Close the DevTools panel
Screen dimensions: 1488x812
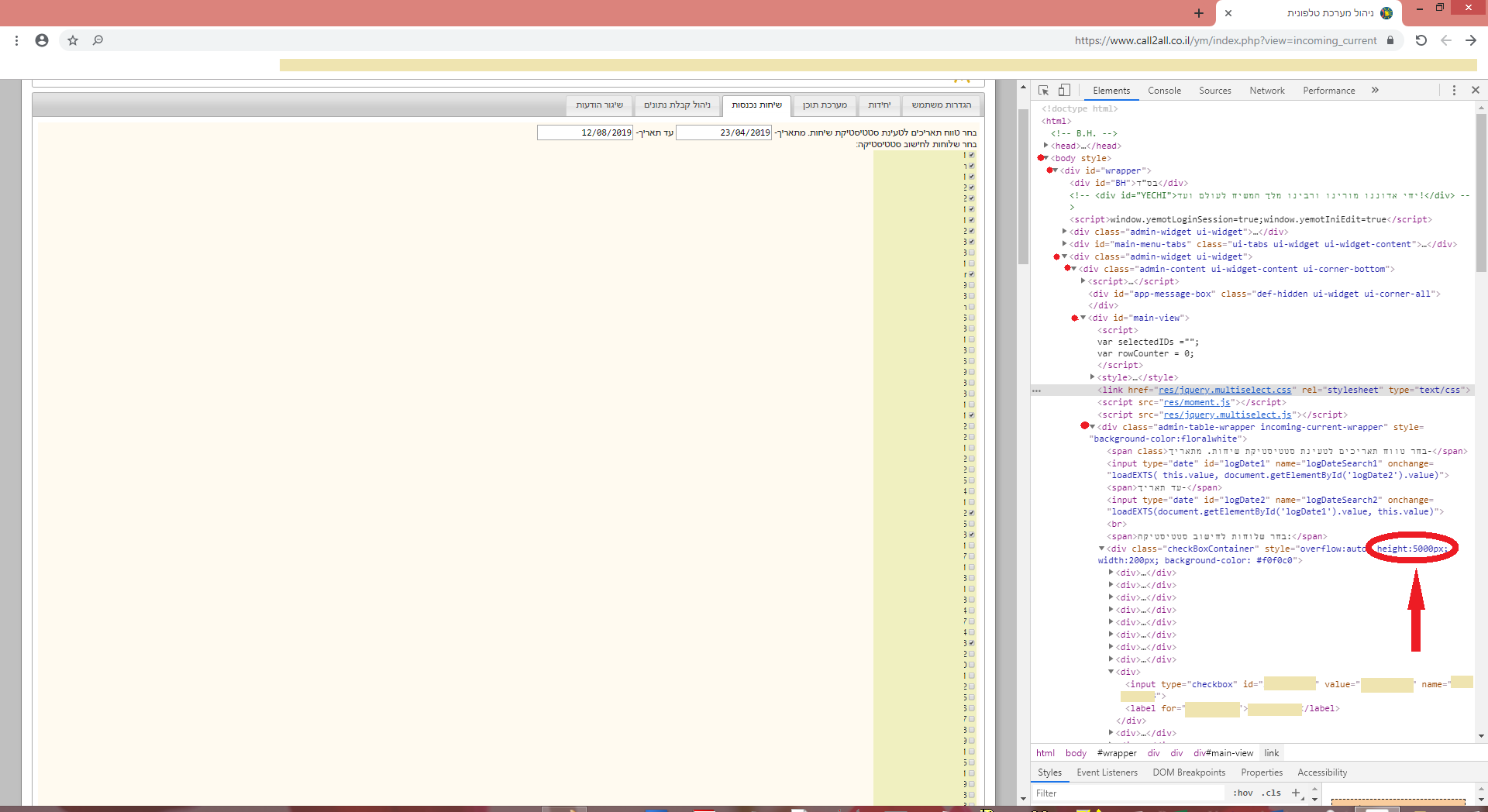click(1476, 90)
